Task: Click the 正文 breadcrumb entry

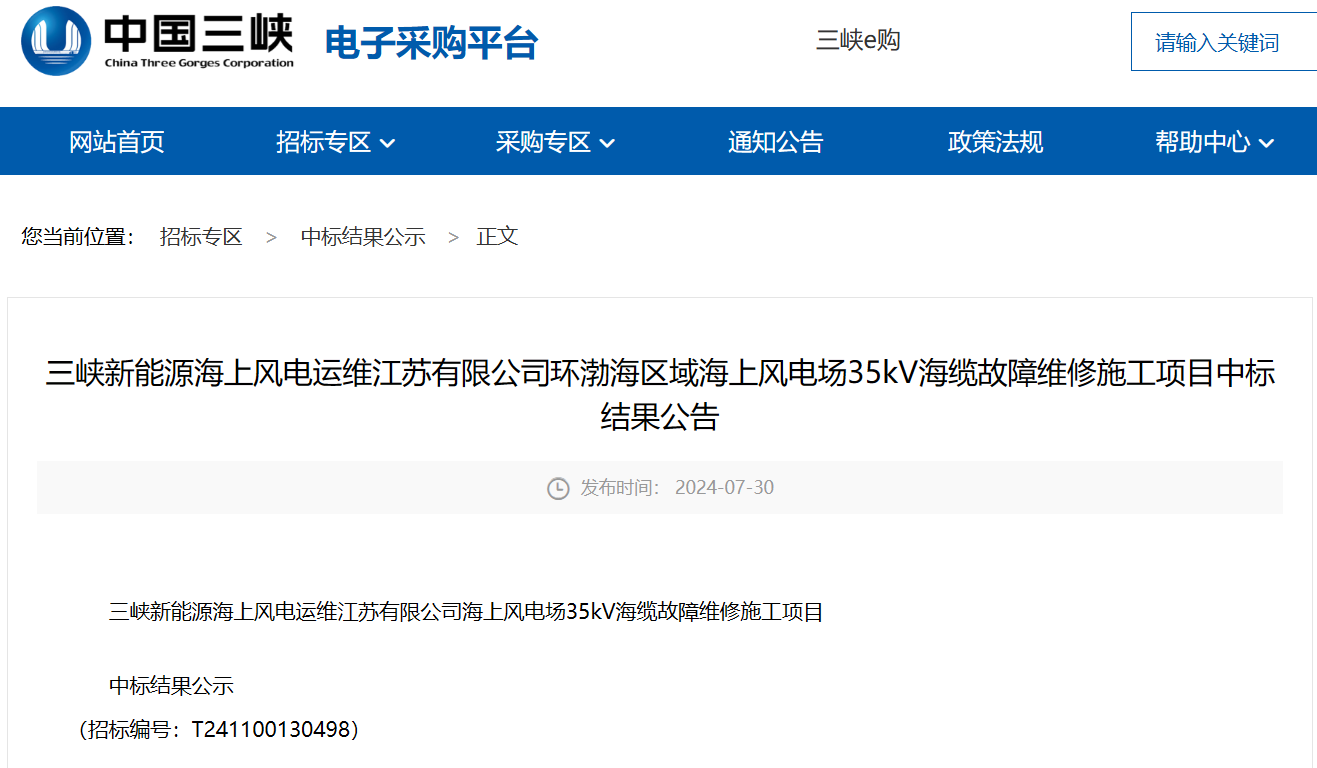Action: (498, 237)
